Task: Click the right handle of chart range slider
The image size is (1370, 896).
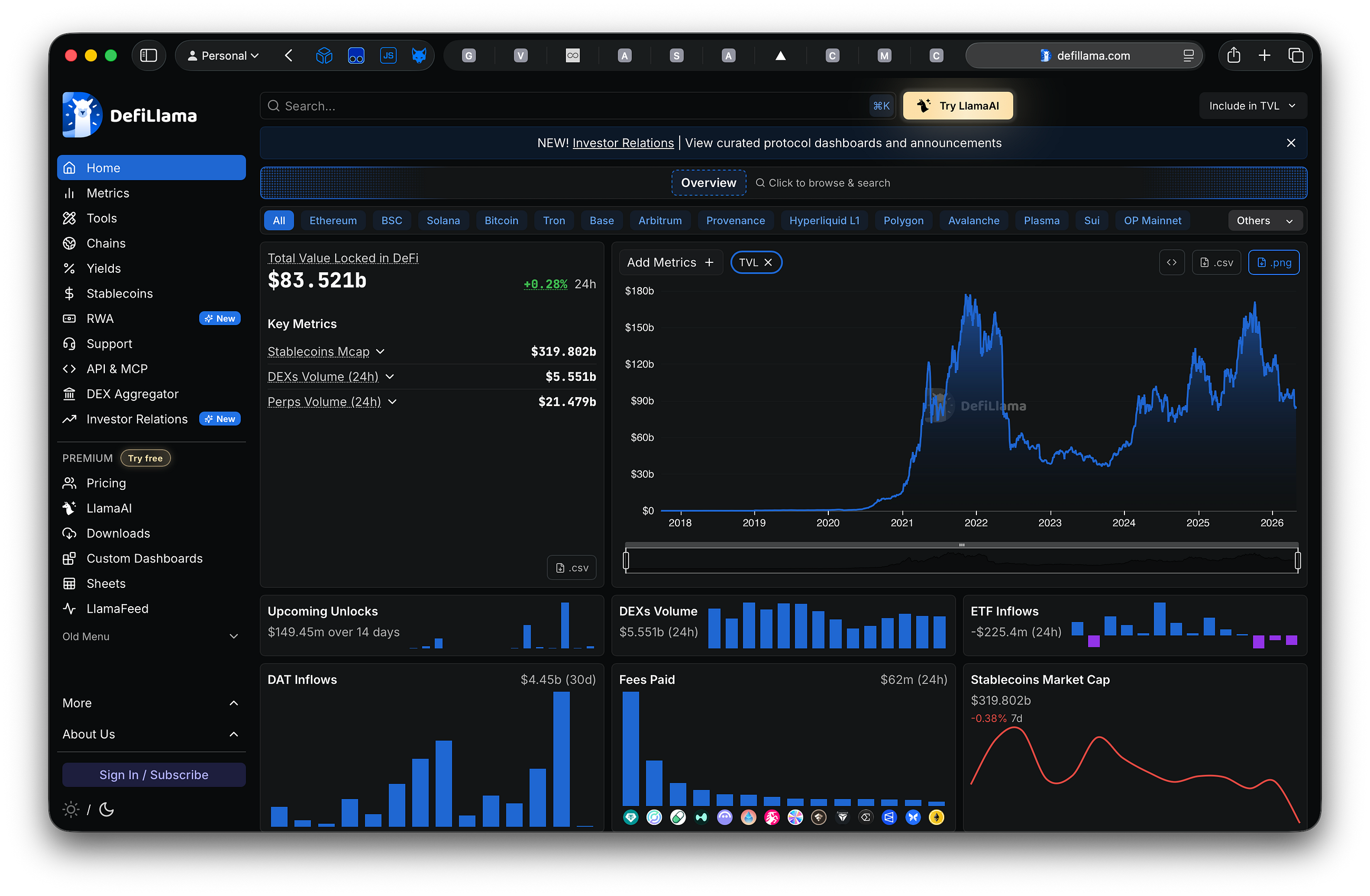Action: 1298,560
